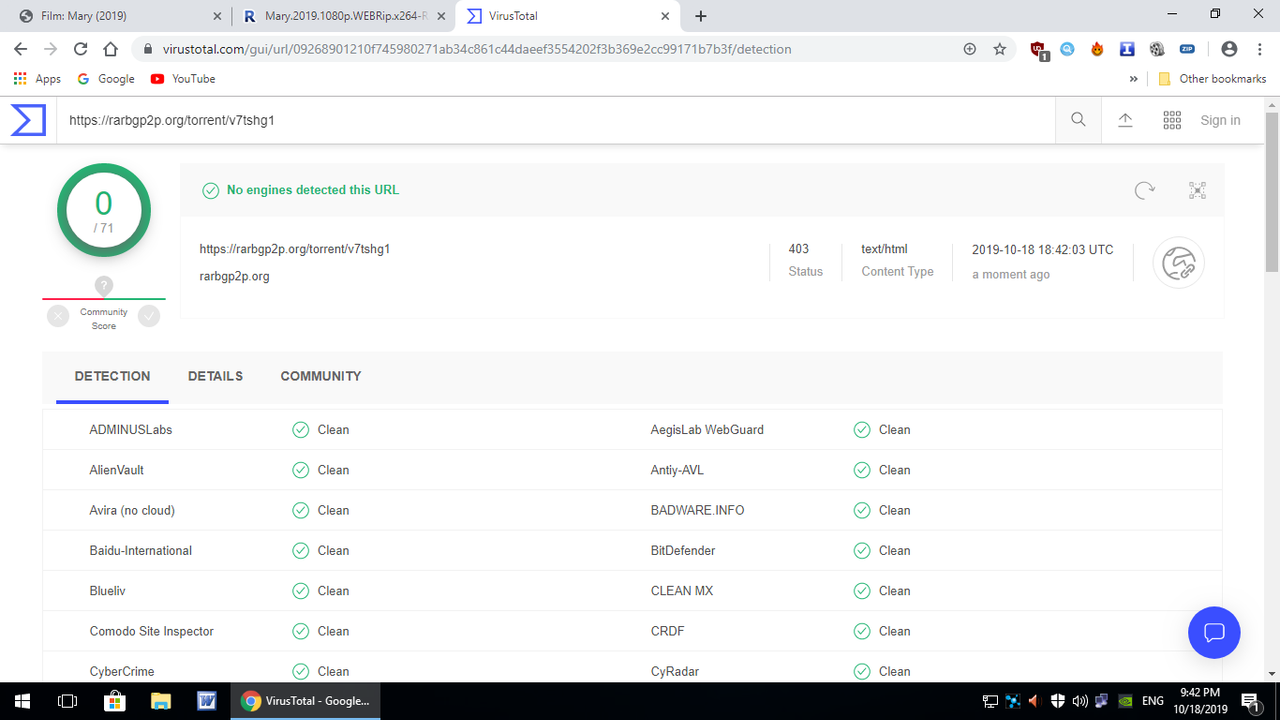Click the upload file icon
The width and height of the screenshot is (1280, 720).
[1125, 120]
